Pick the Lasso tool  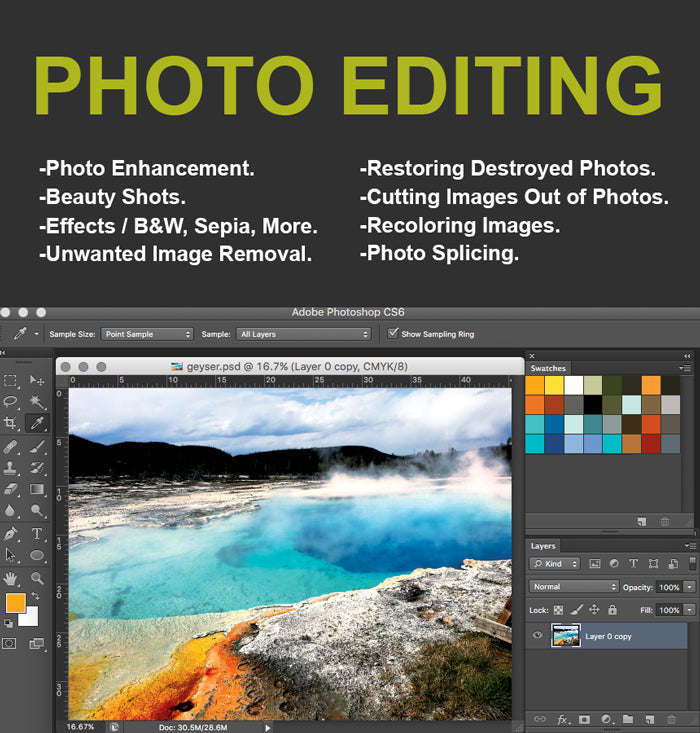click(x=11, y=401)
